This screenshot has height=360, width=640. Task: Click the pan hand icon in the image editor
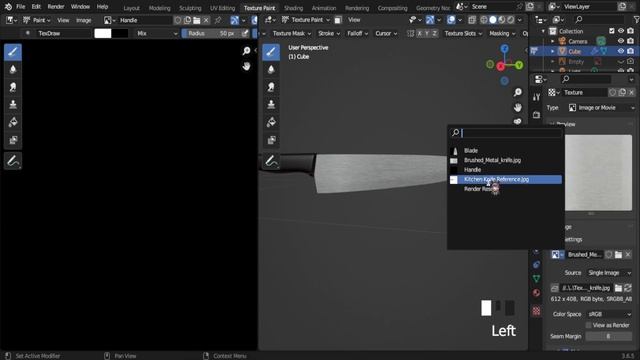point(246,66)
